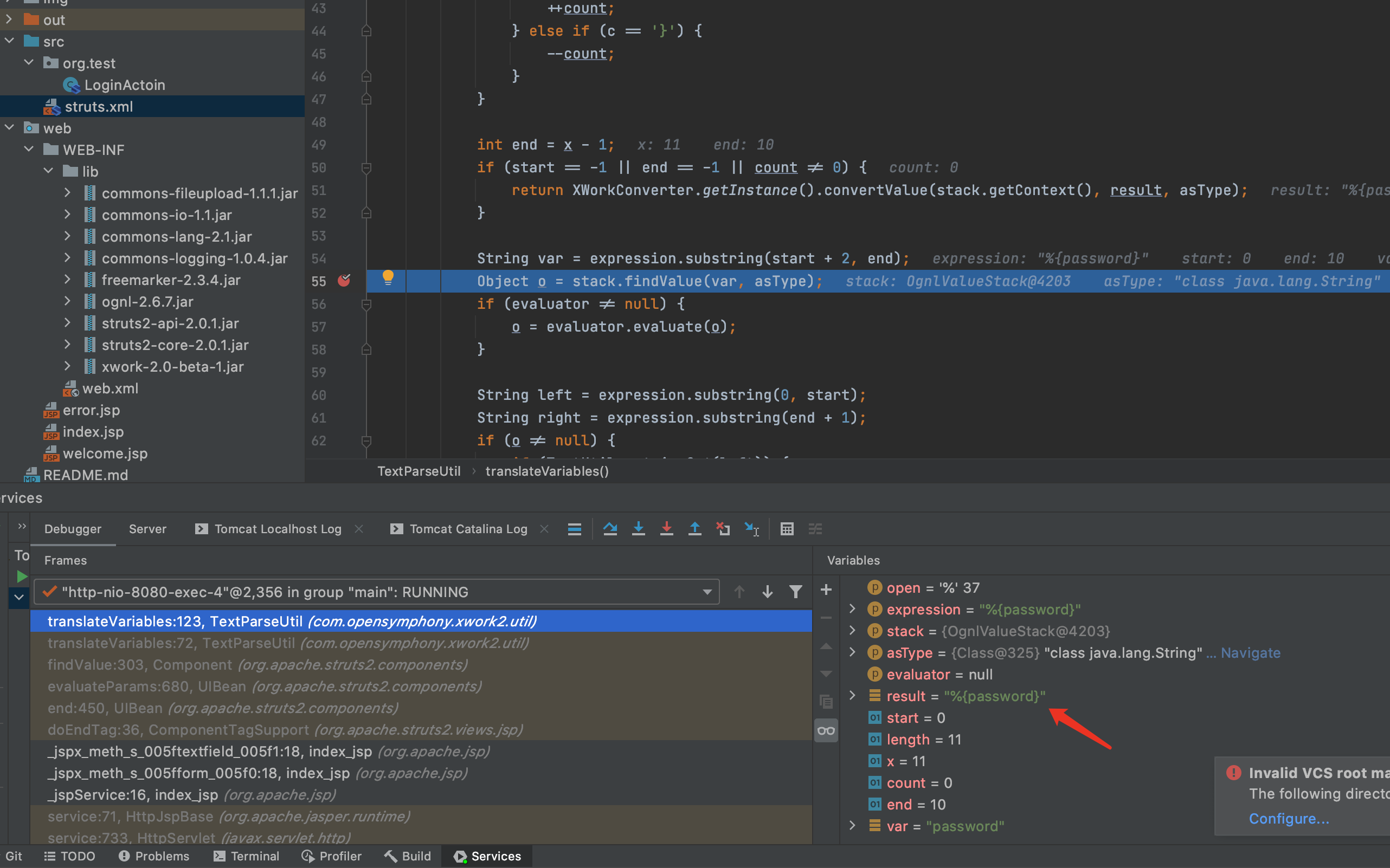Expand ognl-2.6.7.jar library
The height and width of the screenshot is (868, 1390).
coord(68,301)
